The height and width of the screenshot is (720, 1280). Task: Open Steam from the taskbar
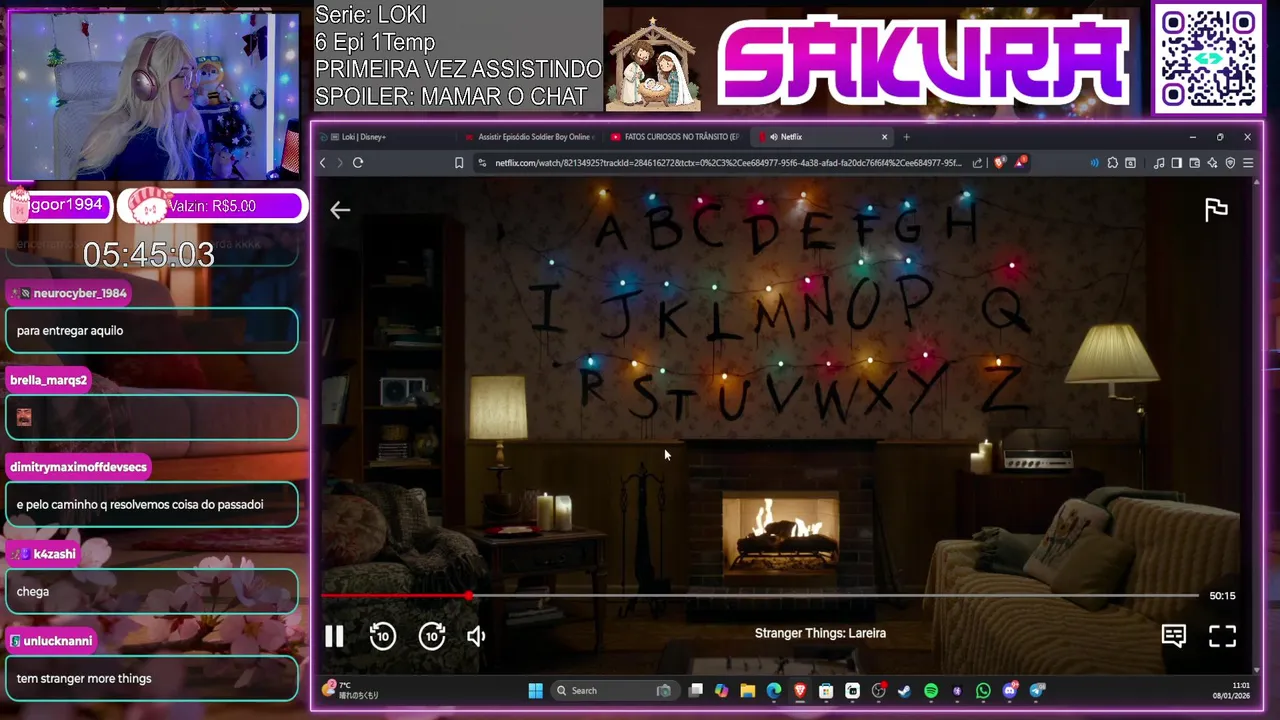(x=904, y=691)
